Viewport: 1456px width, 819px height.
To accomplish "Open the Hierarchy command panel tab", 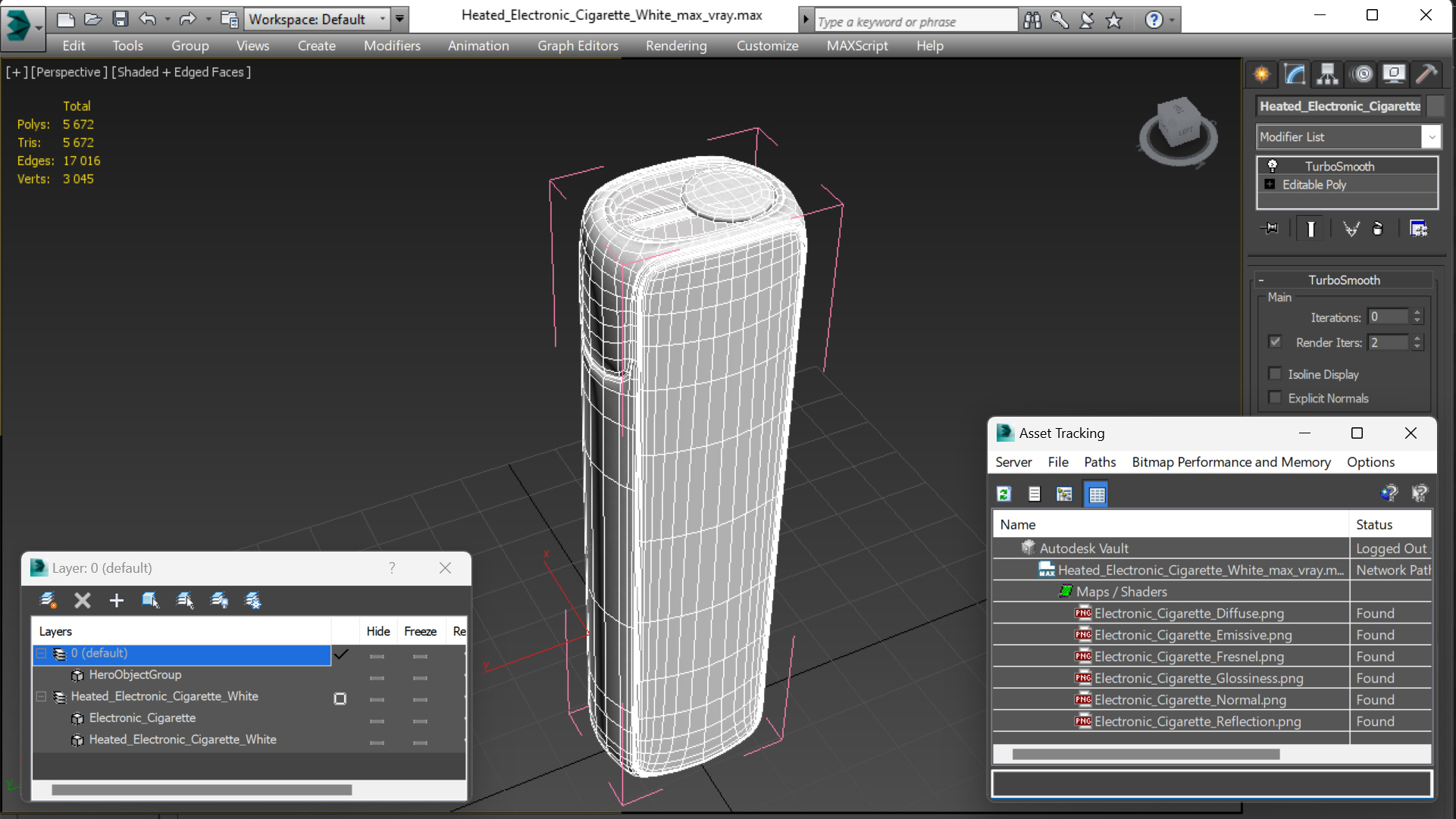I will [1328, 74].
